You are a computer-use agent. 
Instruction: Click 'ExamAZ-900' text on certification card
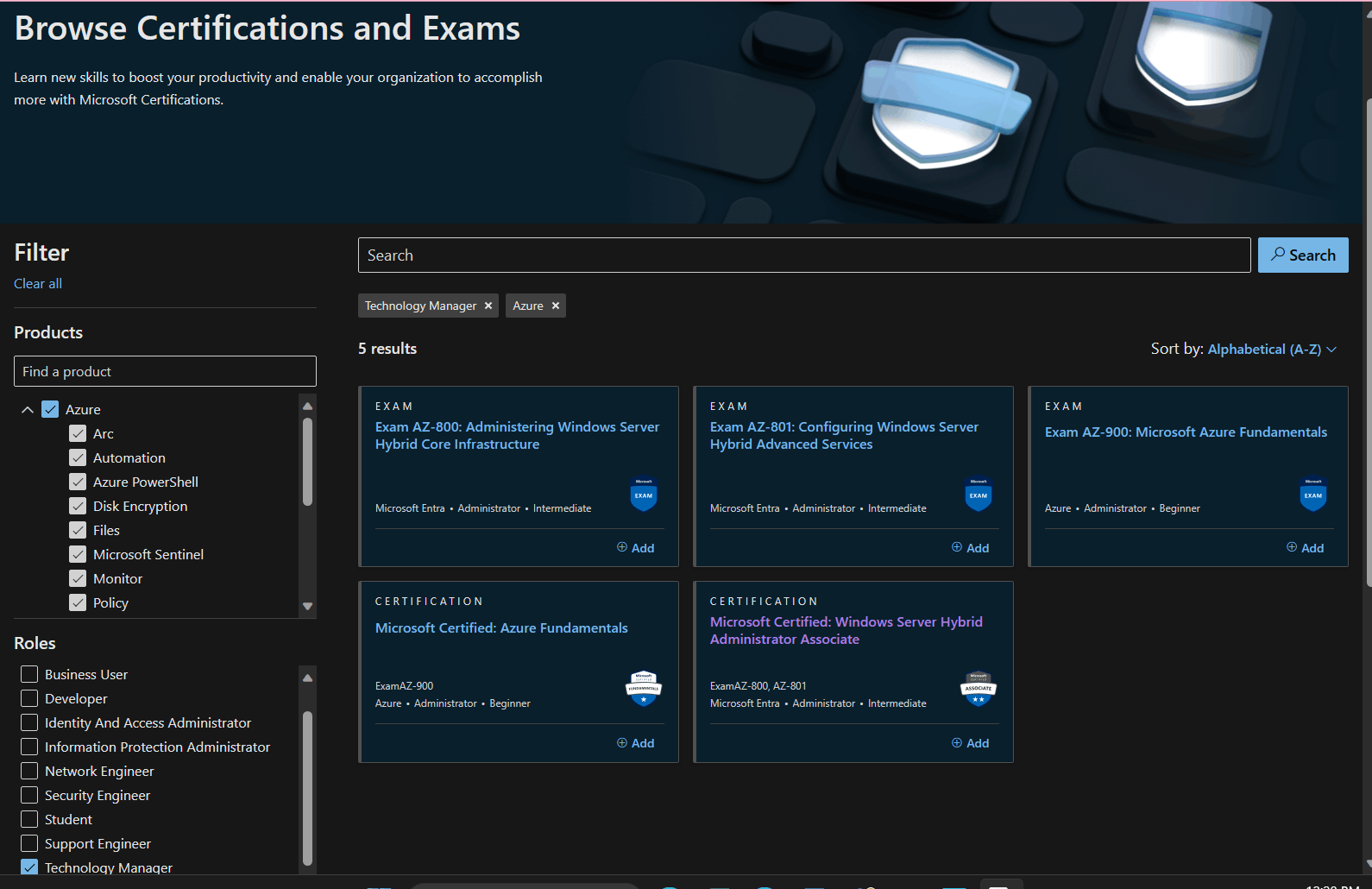click(405, 686)
